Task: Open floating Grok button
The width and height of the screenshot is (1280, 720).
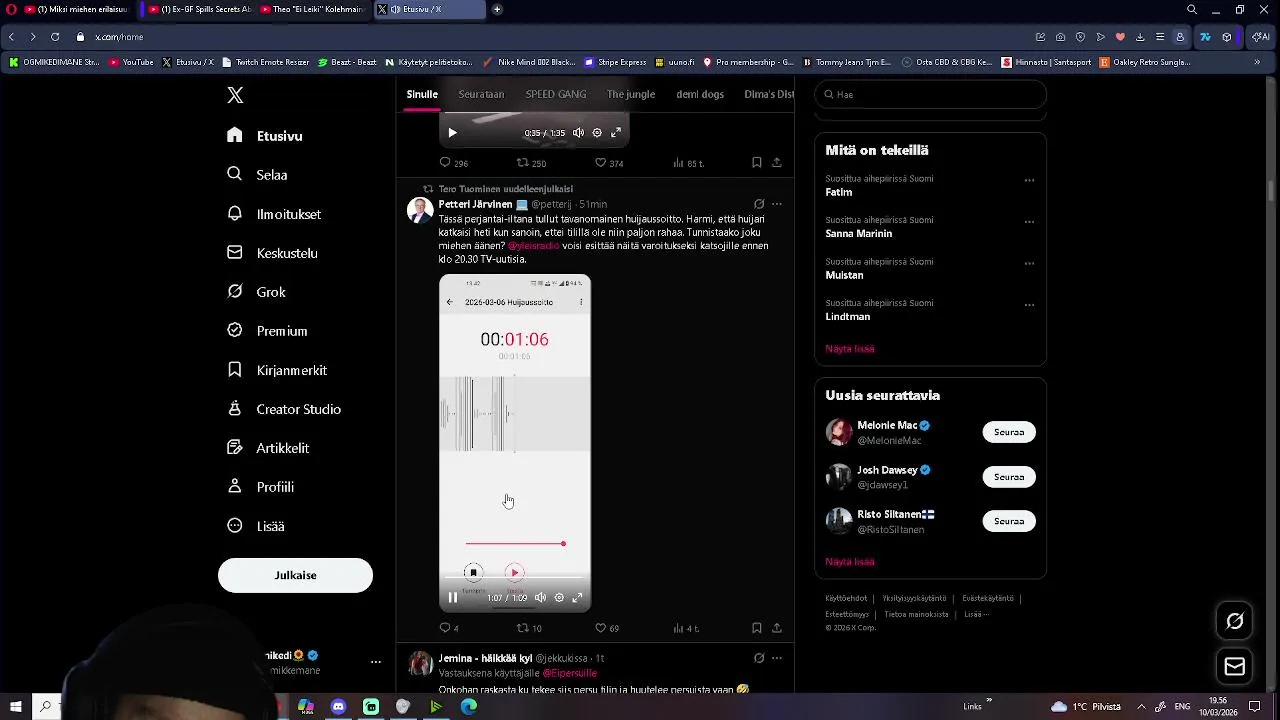Action: click(x=1235, y=621)
